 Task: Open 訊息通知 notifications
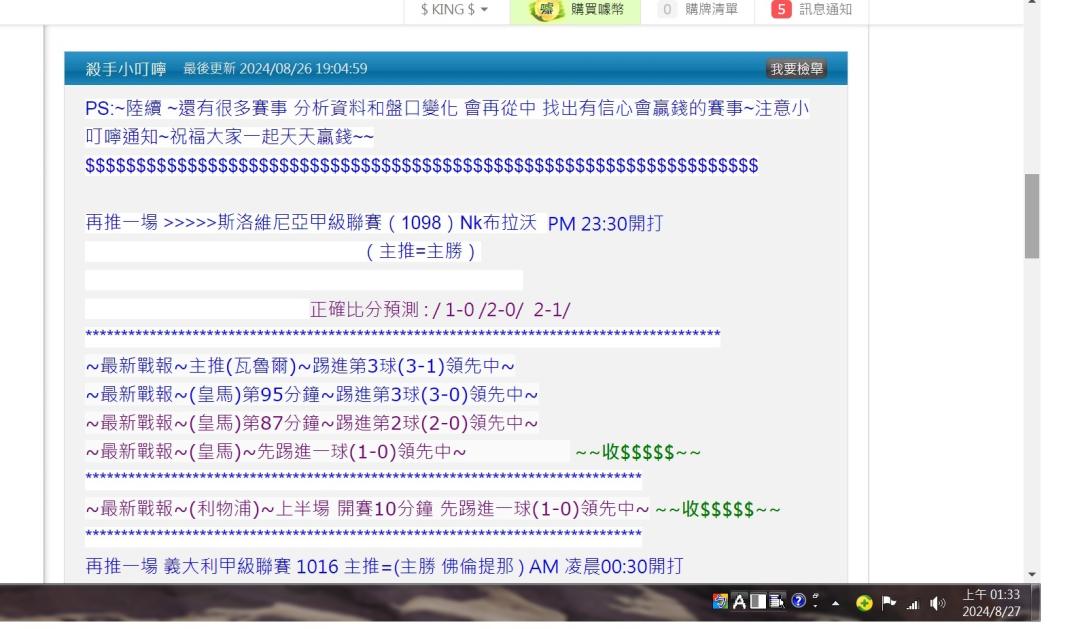click(825, 10)
